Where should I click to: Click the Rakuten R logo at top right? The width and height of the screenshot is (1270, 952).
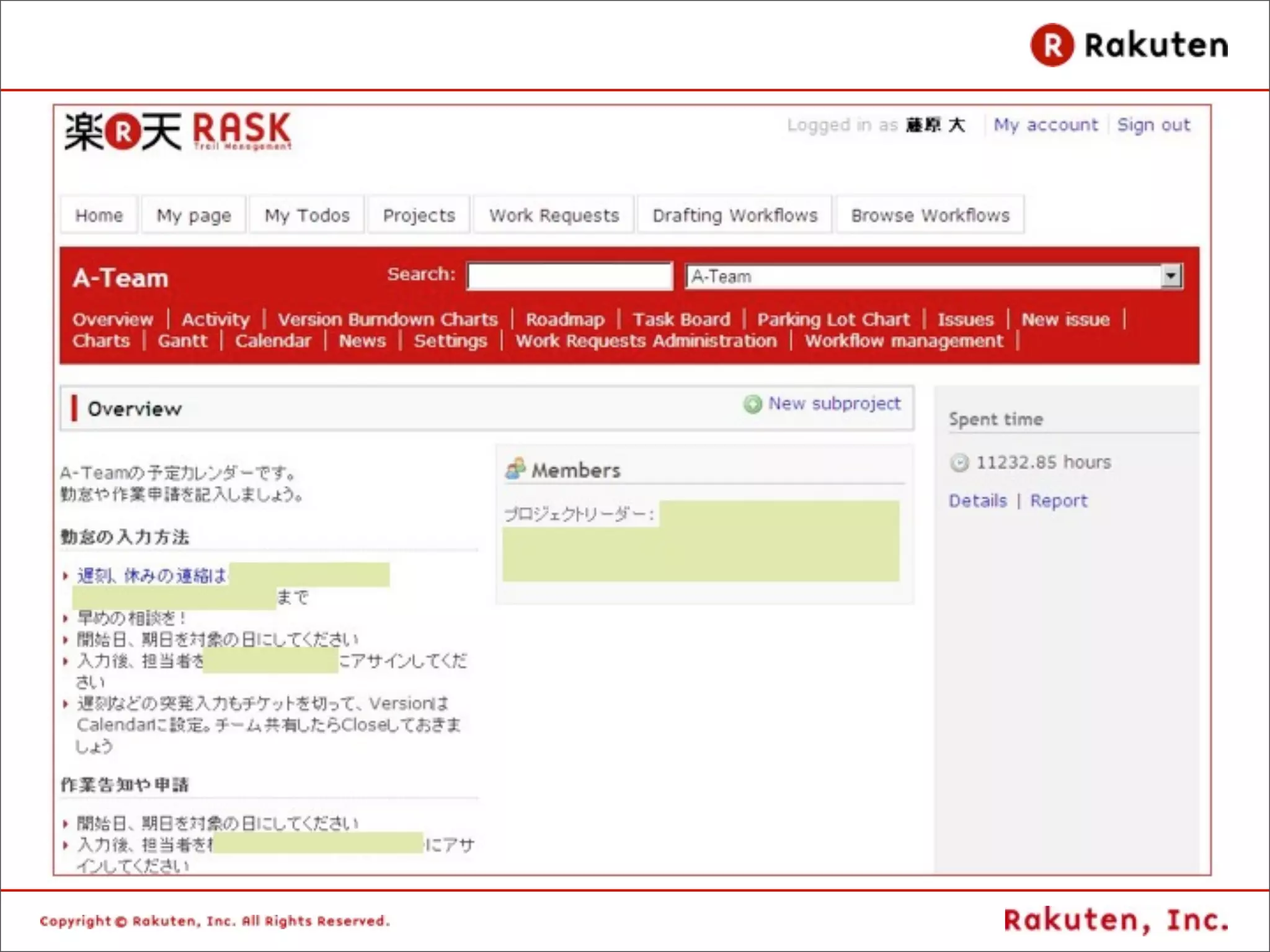pyautogui.click(x=1052, y=45)
